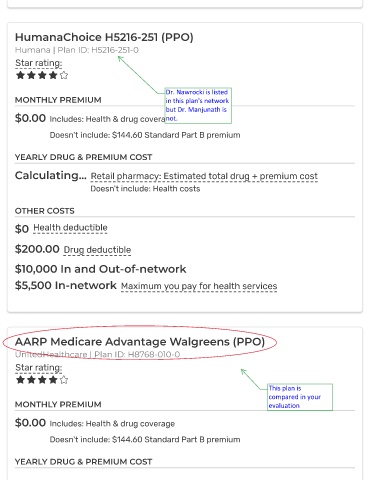Viewport: 370px width, 480px height.
Task: Click the Dr. Nawrocki network annotation note
Action: click(198, 105)
